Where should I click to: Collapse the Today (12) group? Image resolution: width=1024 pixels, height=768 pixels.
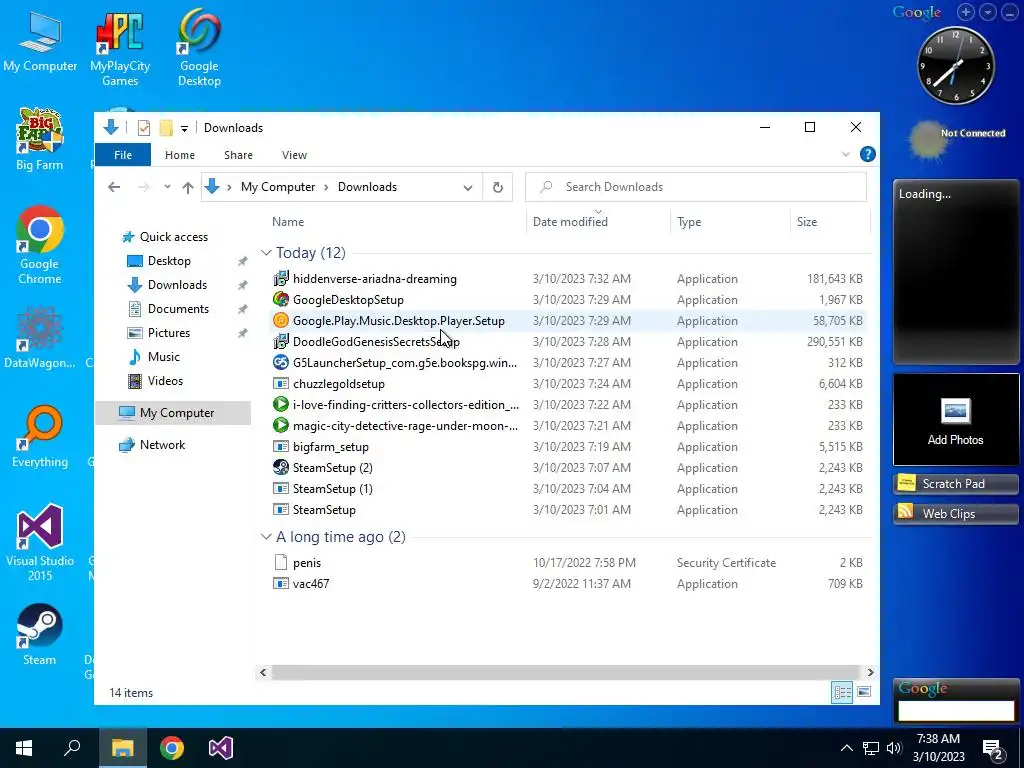click(266, 253)
